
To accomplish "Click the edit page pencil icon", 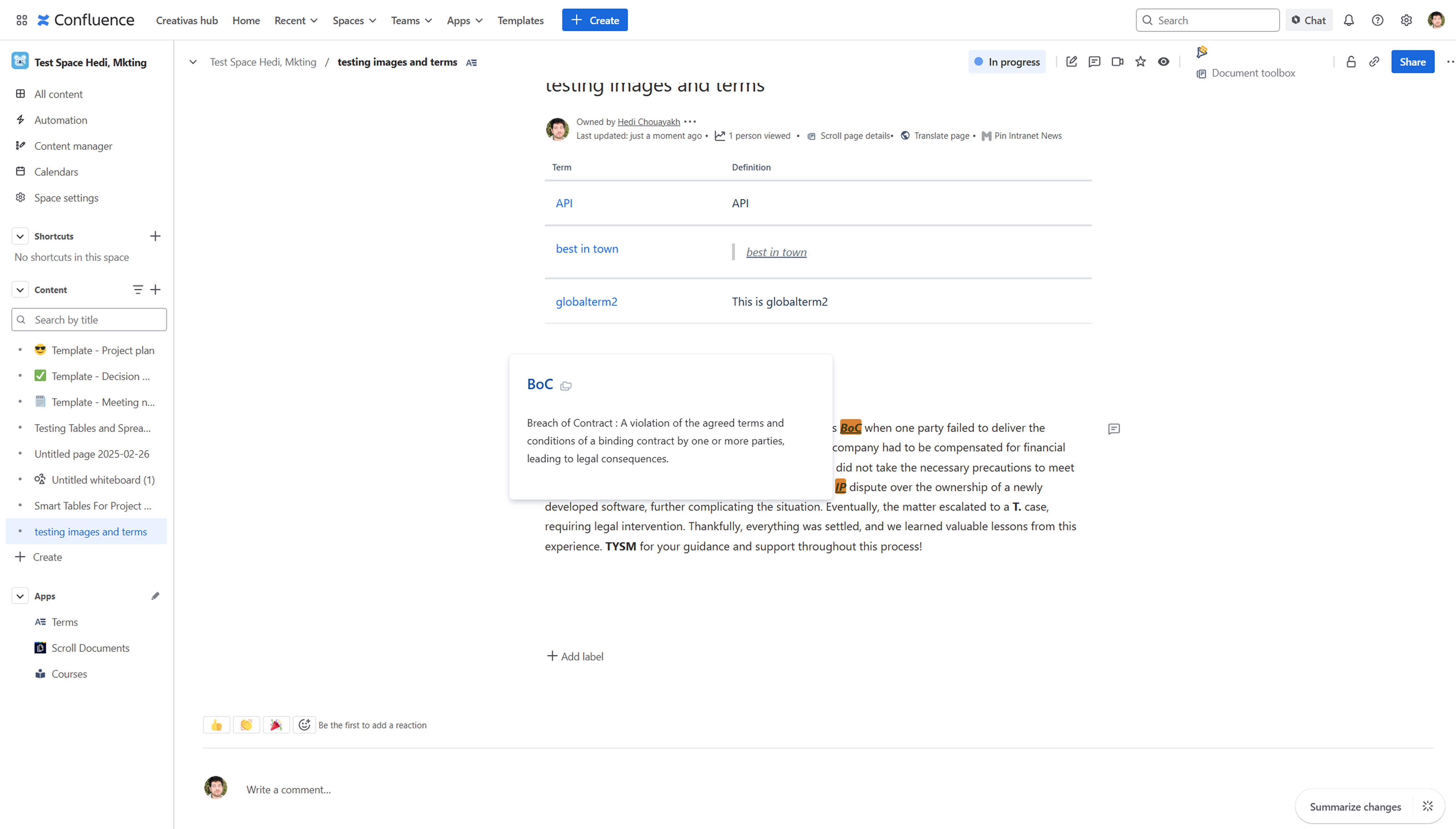I will click(1071, 61).
